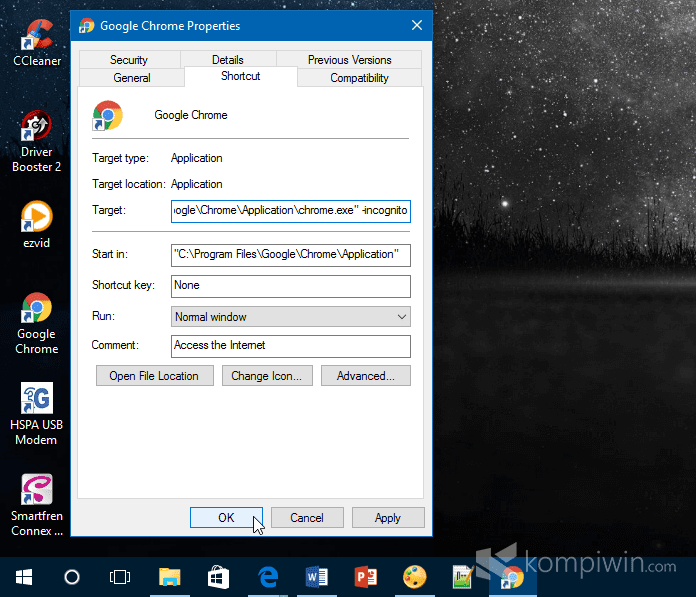696x597 pixels.
Task: Open PowerPoint from the taskbar
Action: (x=366, y=577)
